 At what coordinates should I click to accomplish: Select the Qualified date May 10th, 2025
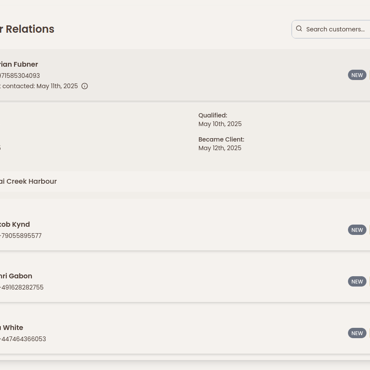(x=220, y=124)
